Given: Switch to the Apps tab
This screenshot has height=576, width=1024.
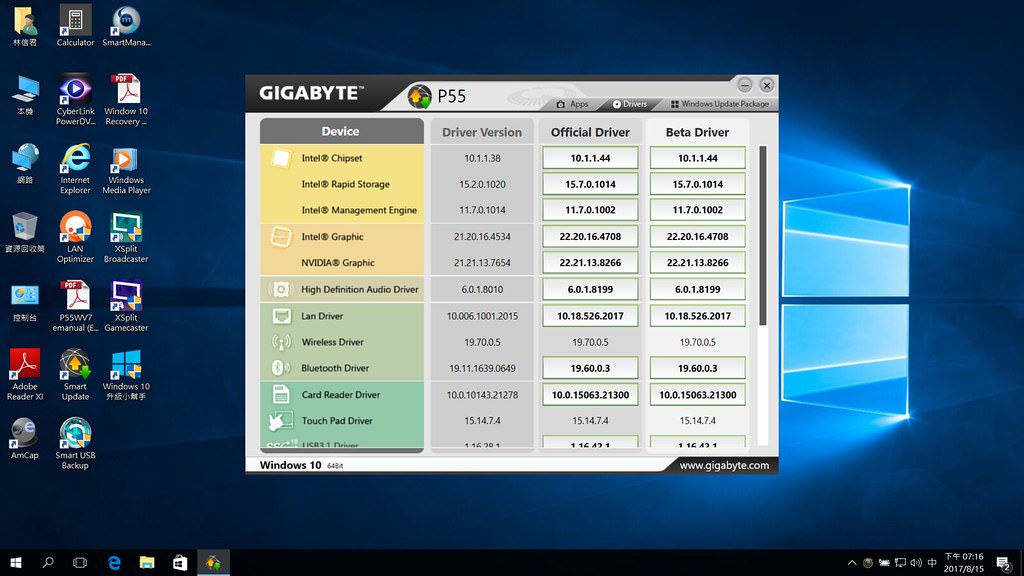Looking at the screenshot, I should [x=572, y=104].
